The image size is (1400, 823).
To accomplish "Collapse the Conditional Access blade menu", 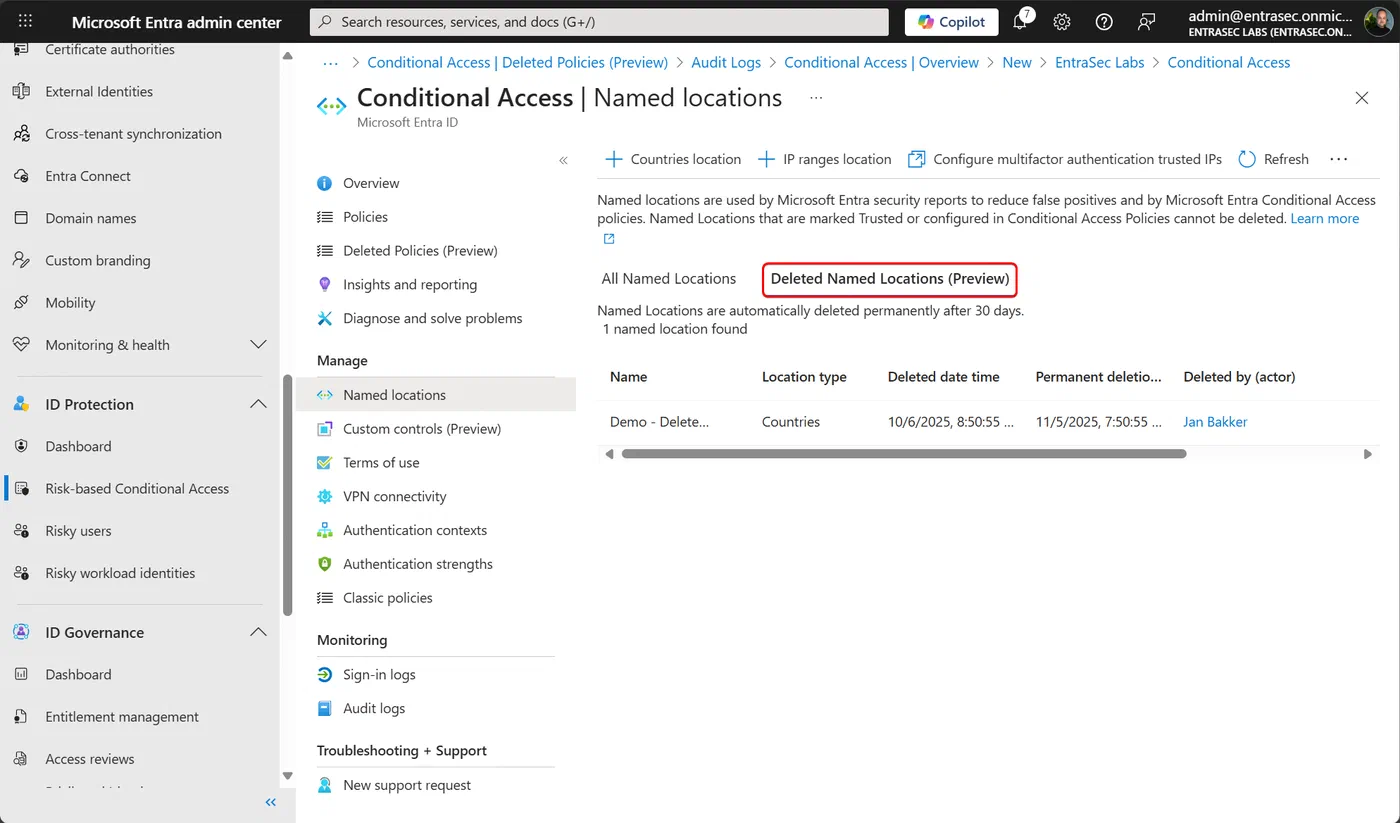I will tap(563, 160).
